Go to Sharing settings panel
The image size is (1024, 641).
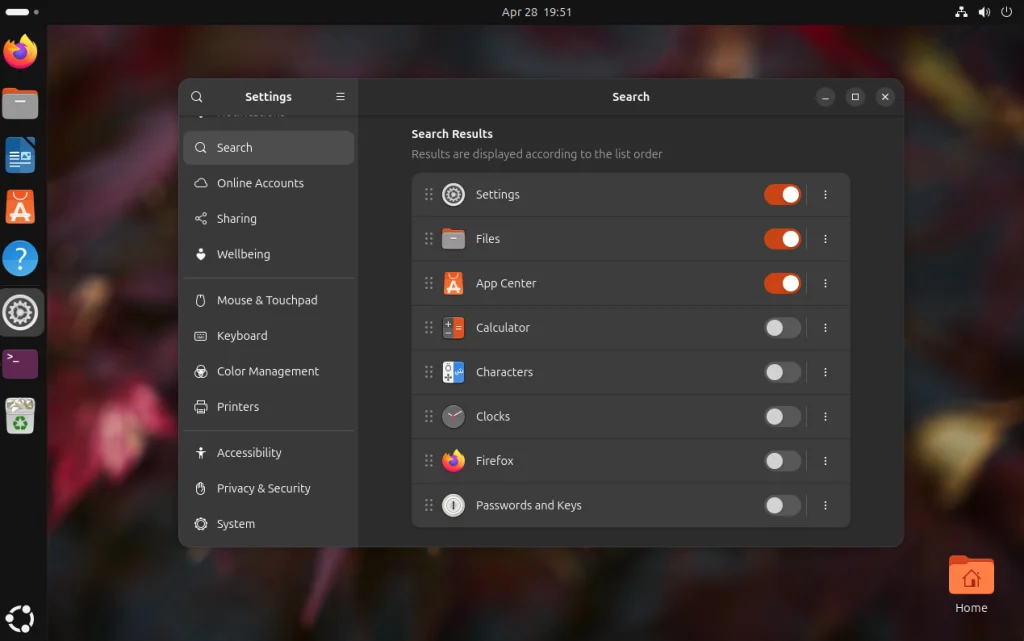coord(268,219)
